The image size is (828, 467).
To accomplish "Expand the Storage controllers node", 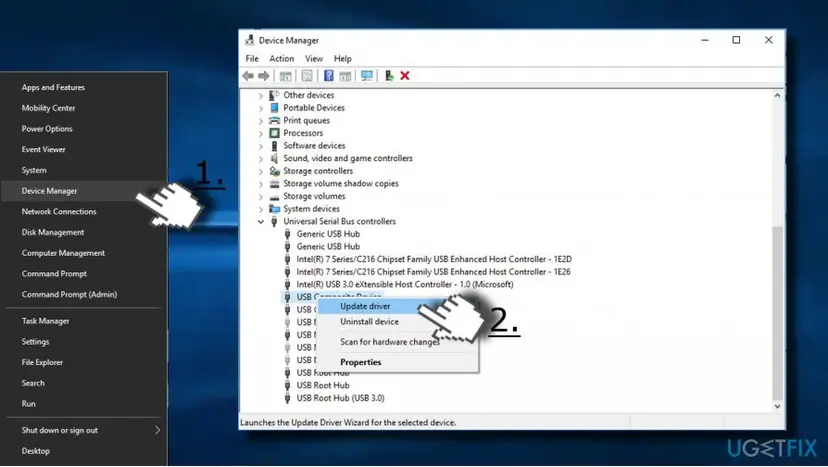I will click(260, 172).
